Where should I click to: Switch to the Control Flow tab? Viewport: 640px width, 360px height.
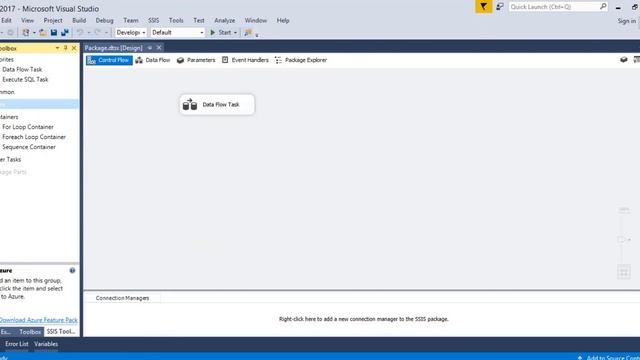tap(109, 60)
